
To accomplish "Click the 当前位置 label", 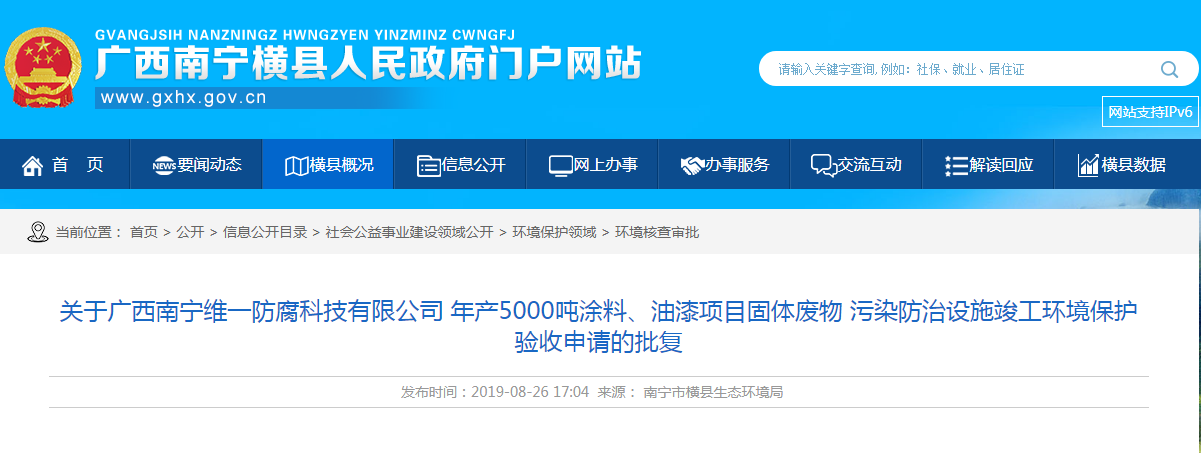I will 88,232.
